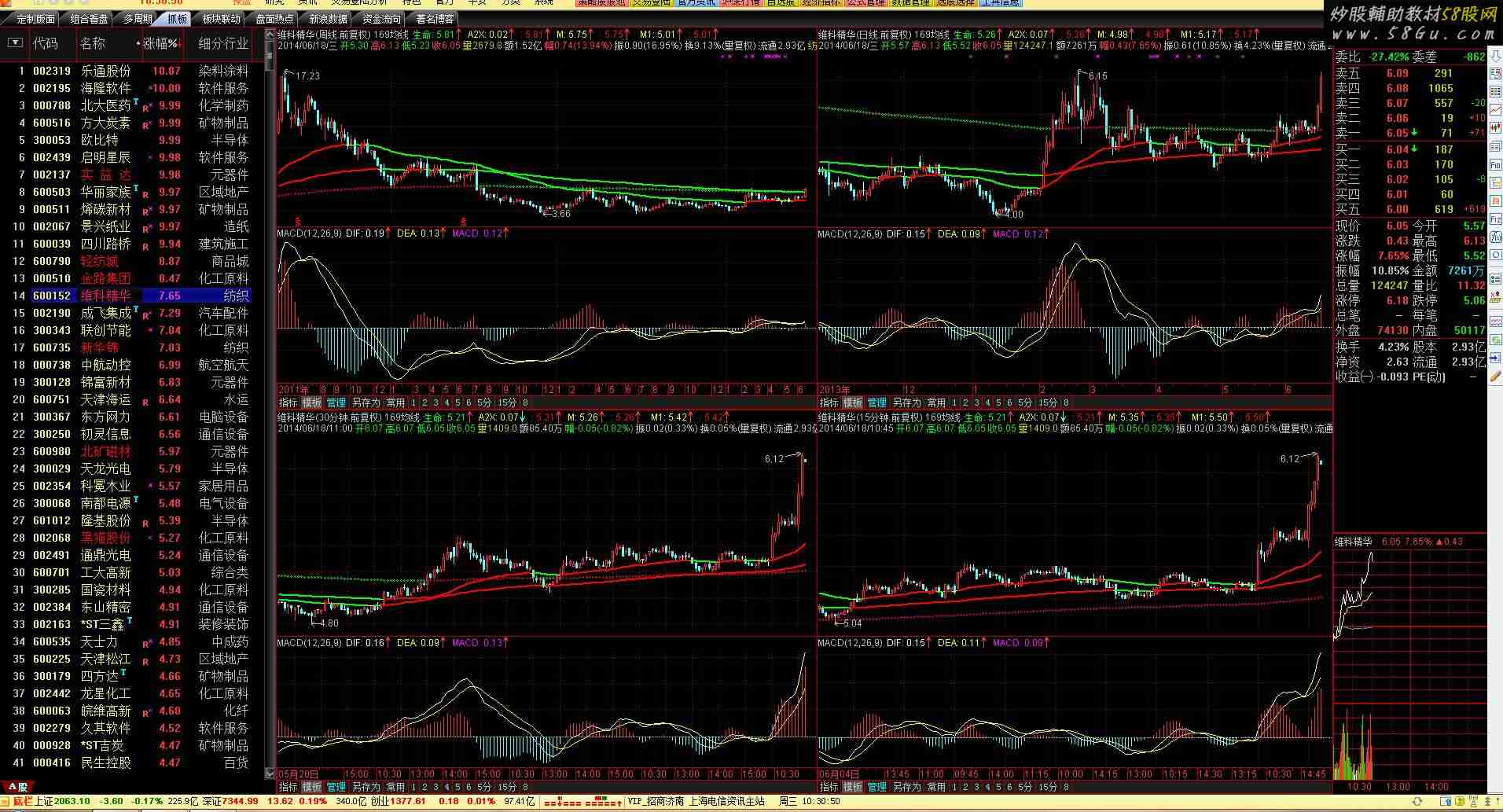Toggle the 模板 button under 30-minute chart
The width and height of the screenshot is (1503, 812).
point(312,786)
